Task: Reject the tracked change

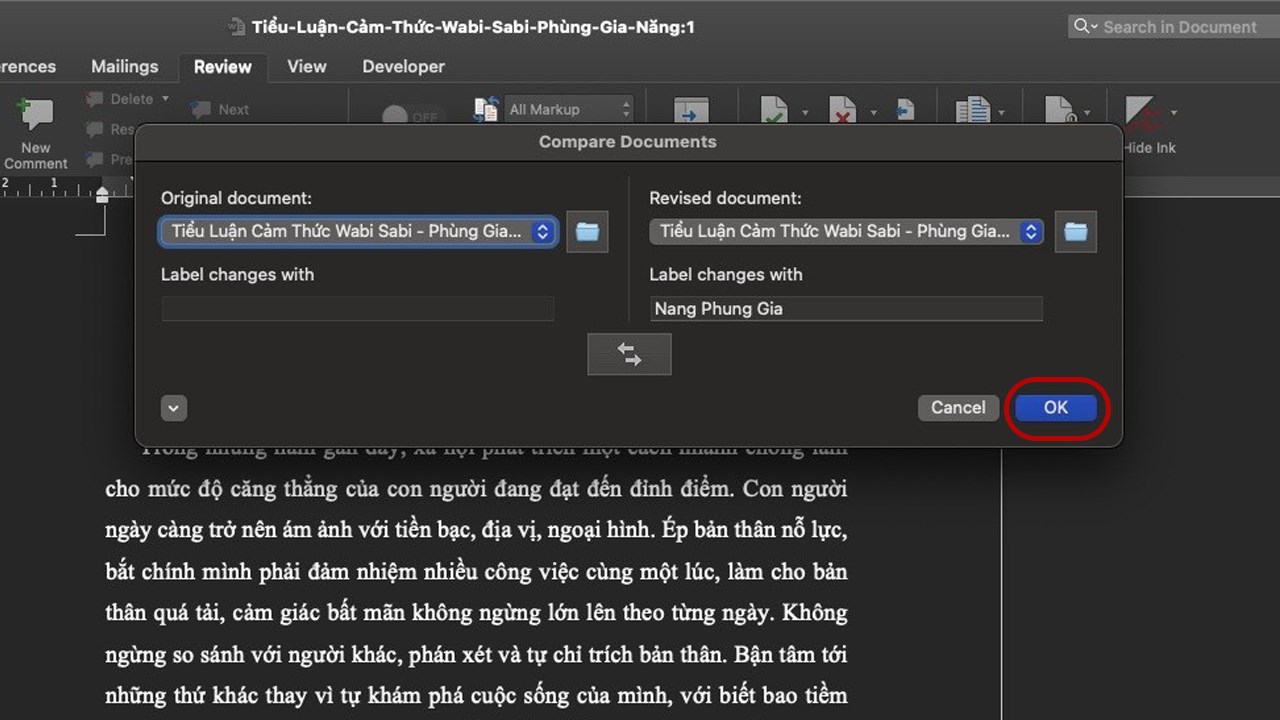Action: [x=843, y=110]
